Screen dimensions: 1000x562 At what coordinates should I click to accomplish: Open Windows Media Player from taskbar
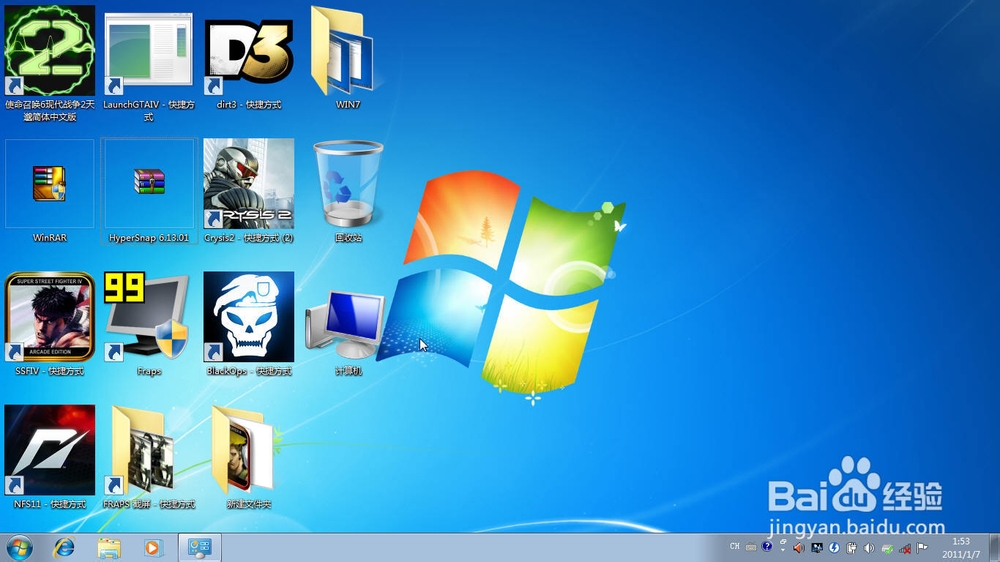tap(152, 548)
